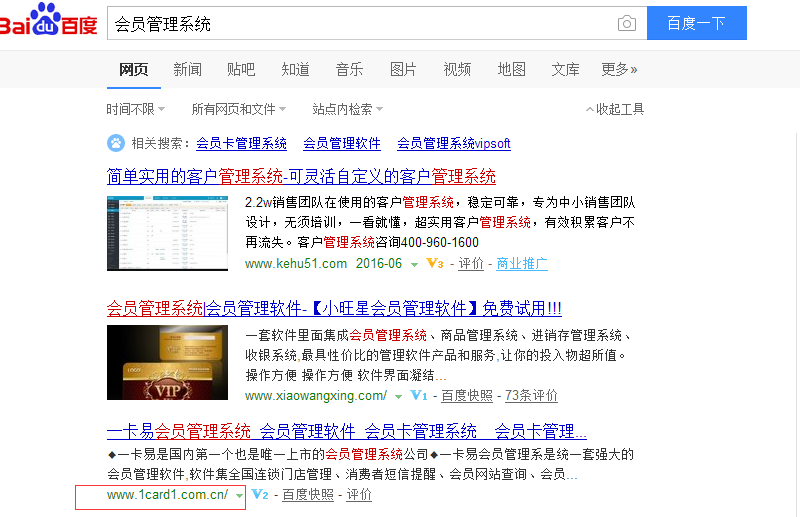This screenshot has height=517, width=800.
Task: Collapse tools via 收起工具
Action: click(x=615, y=109)
